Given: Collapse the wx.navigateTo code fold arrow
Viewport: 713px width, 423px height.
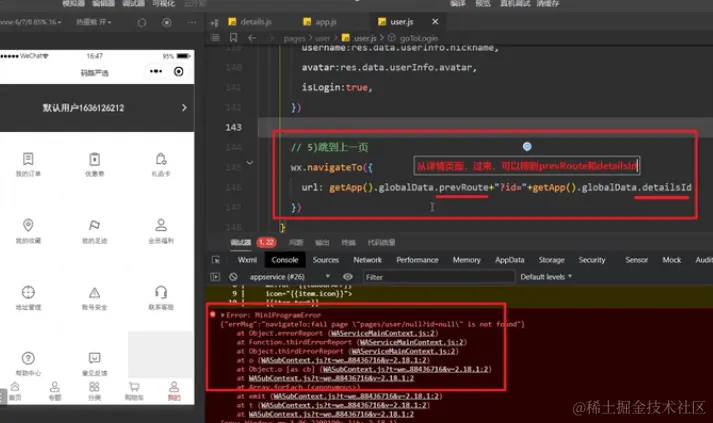Looking at the screenshot, I should (250, 162).
